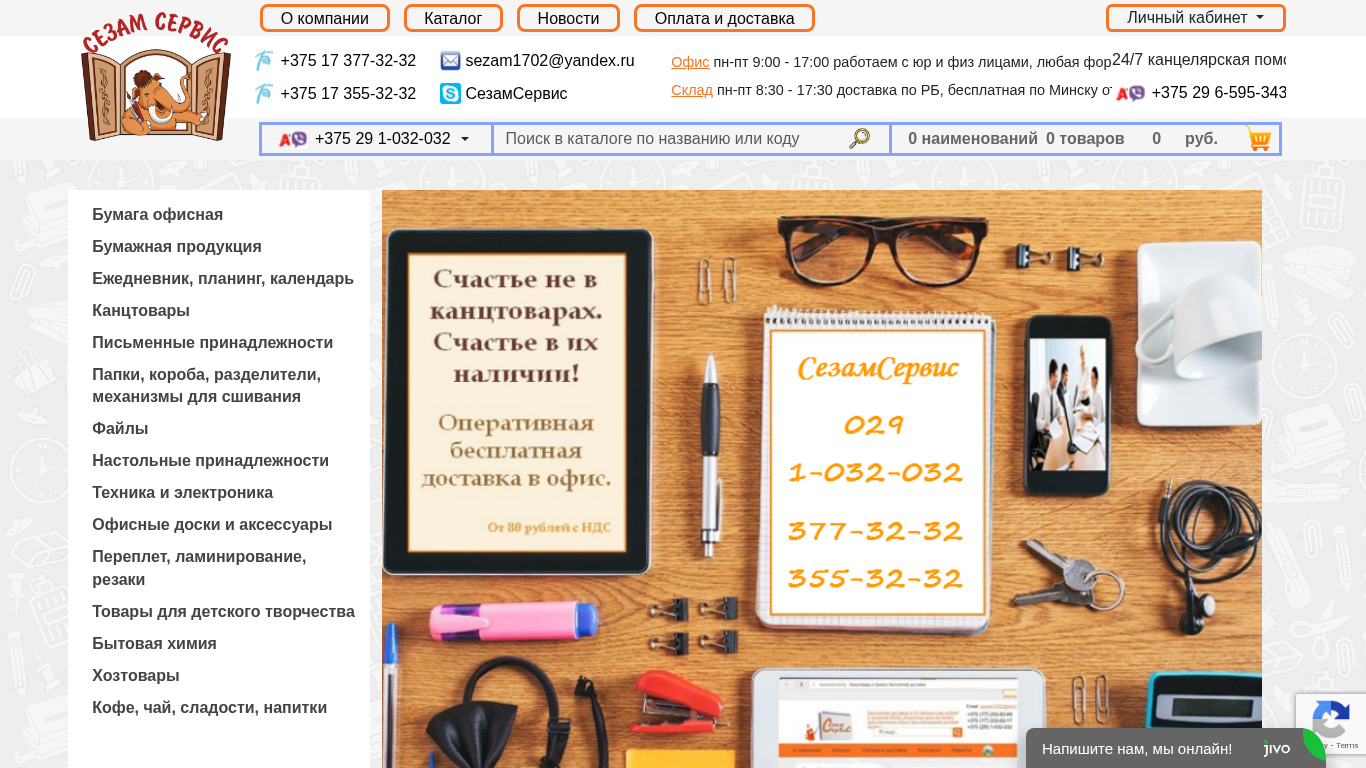
Task: Click the phone icon beside +375 17 355-32-32
Action: coord(264,94)
